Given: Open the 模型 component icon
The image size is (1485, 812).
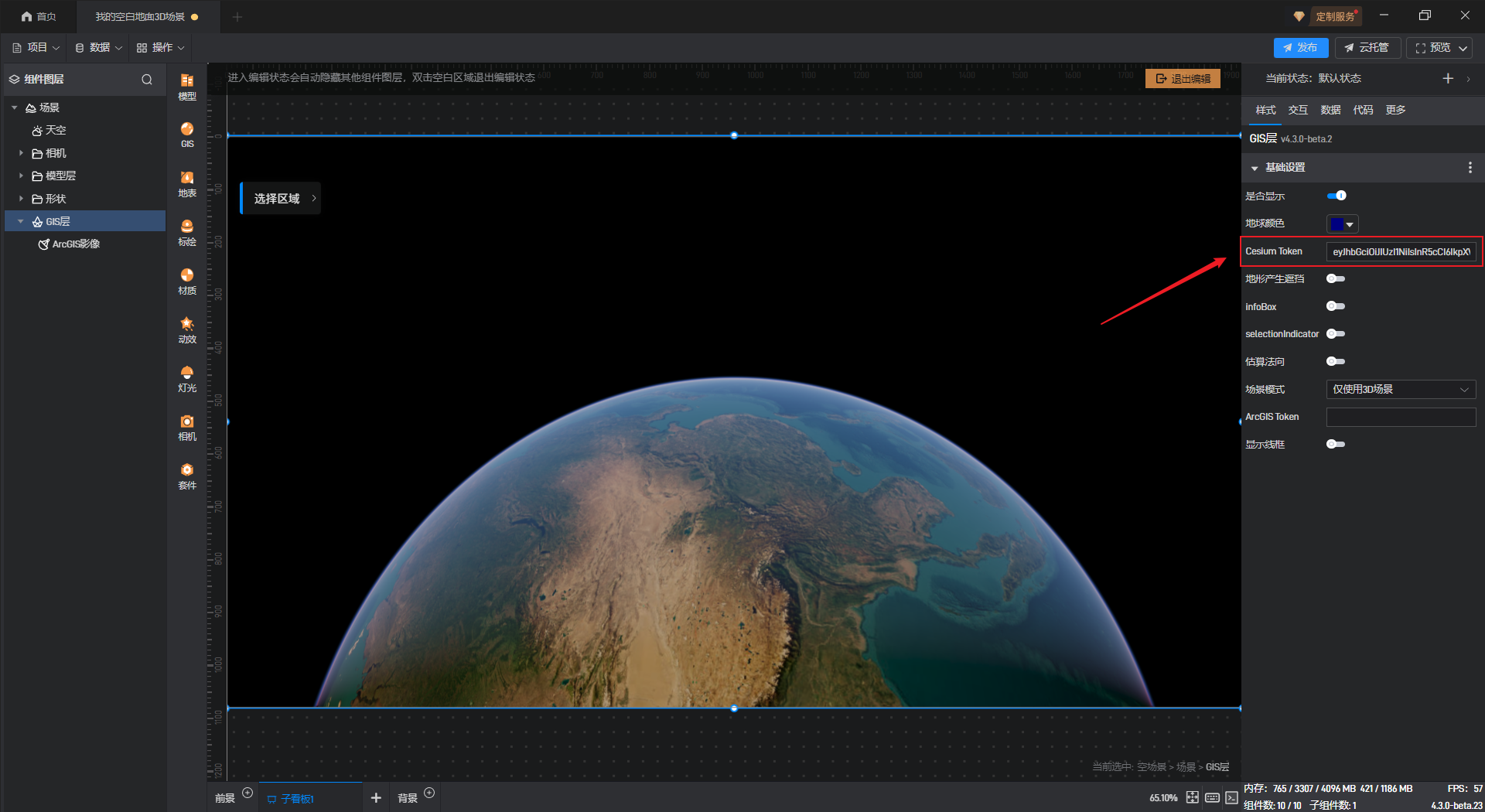Looking at the screenshot, I should point(187,86).
